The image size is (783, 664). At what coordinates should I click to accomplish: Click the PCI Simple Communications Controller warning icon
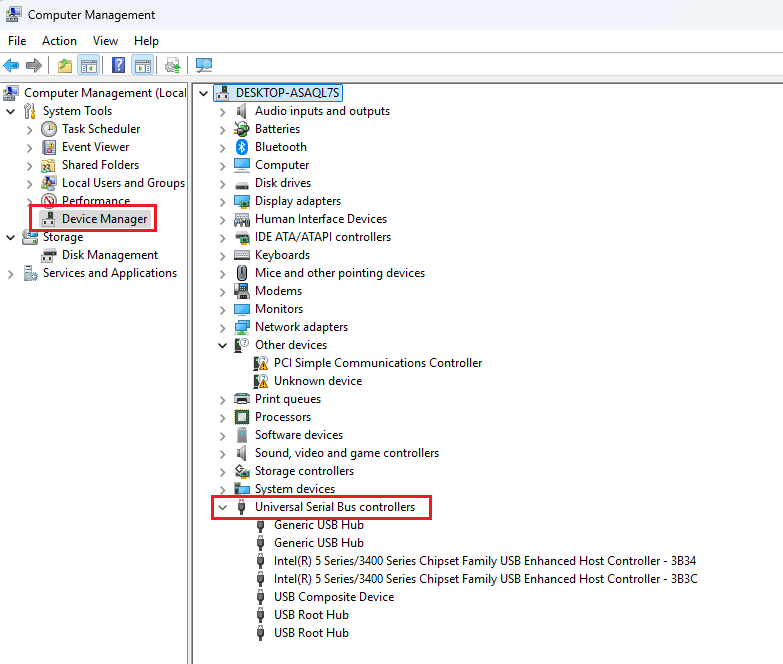click(x=261, y=363)
